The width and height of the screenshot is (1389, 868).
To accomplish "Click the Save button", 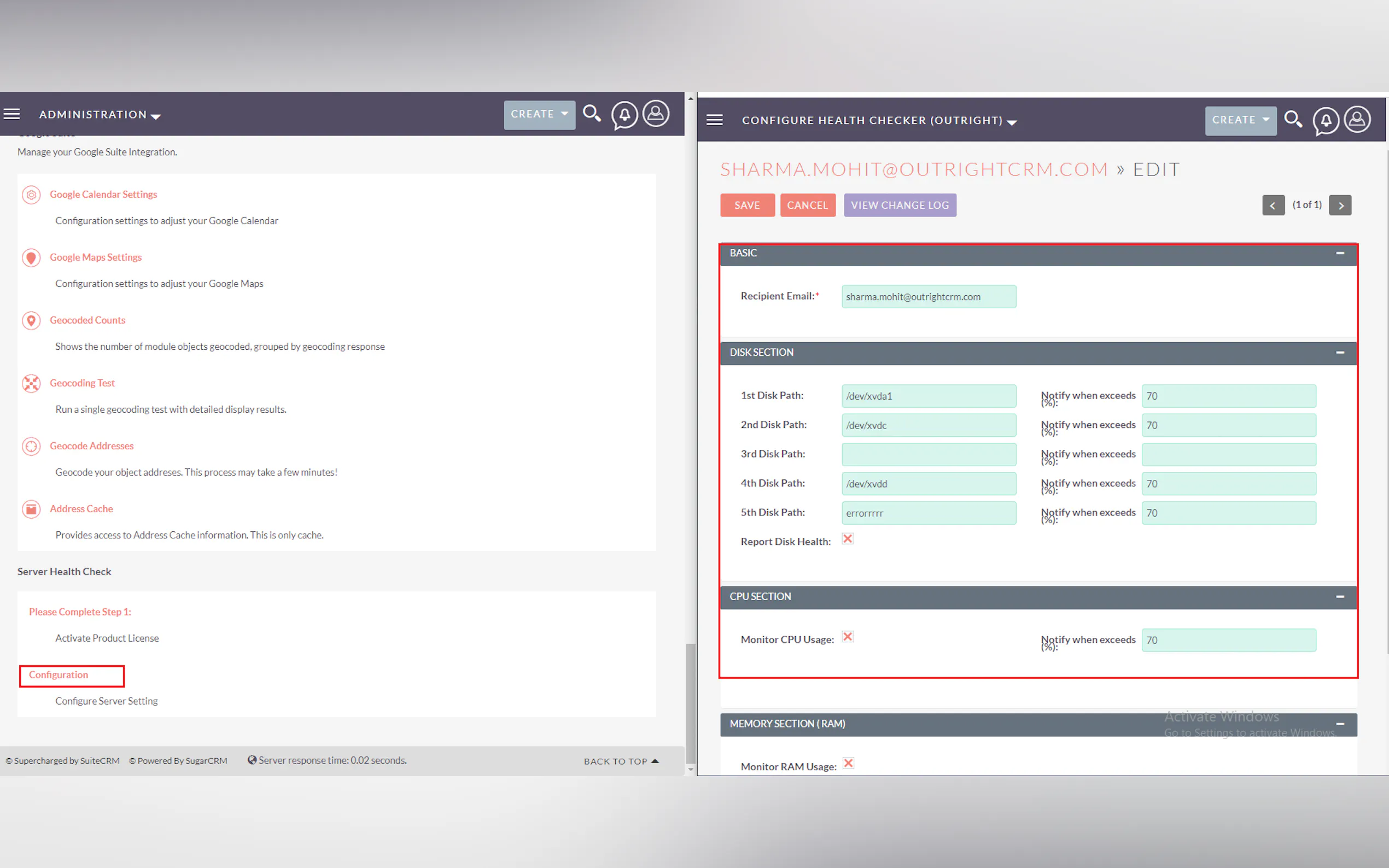I will point(747,205).
